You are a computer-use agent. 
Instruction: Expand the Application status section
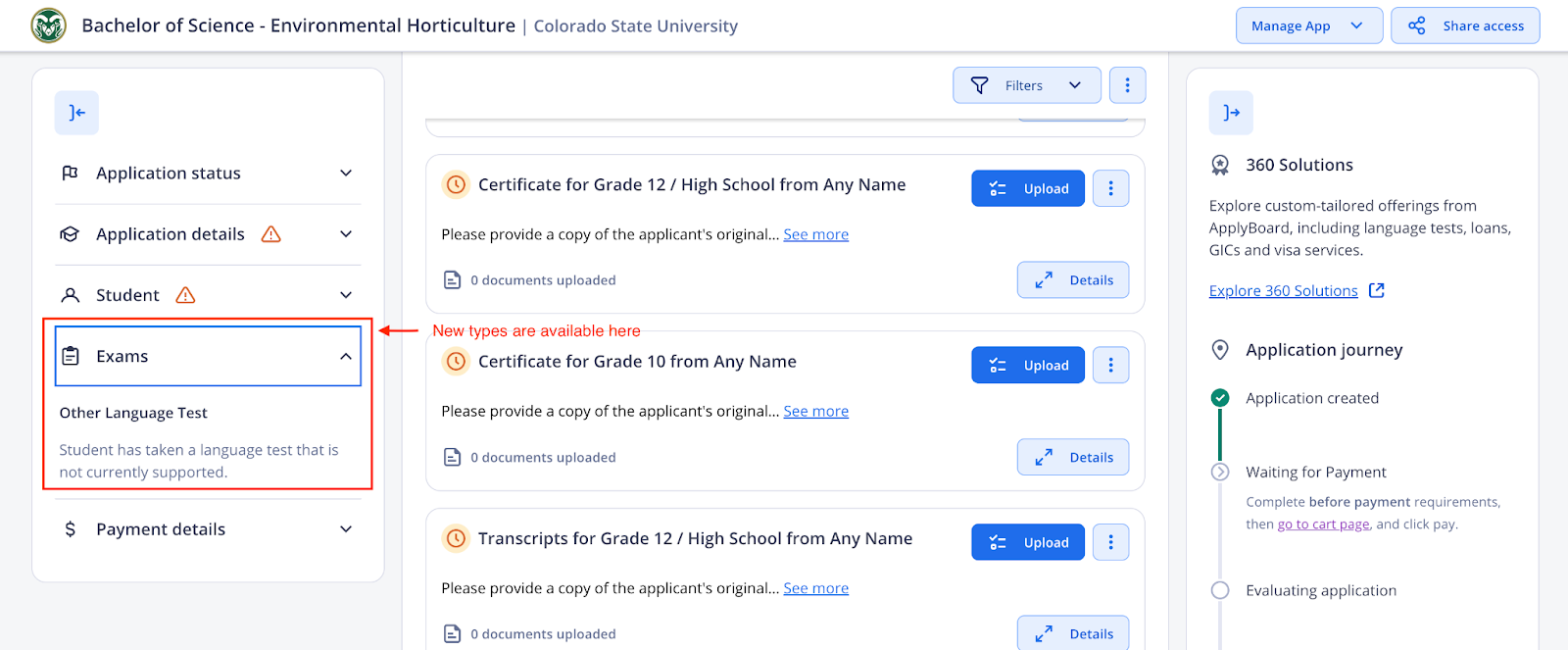(207, 173)
